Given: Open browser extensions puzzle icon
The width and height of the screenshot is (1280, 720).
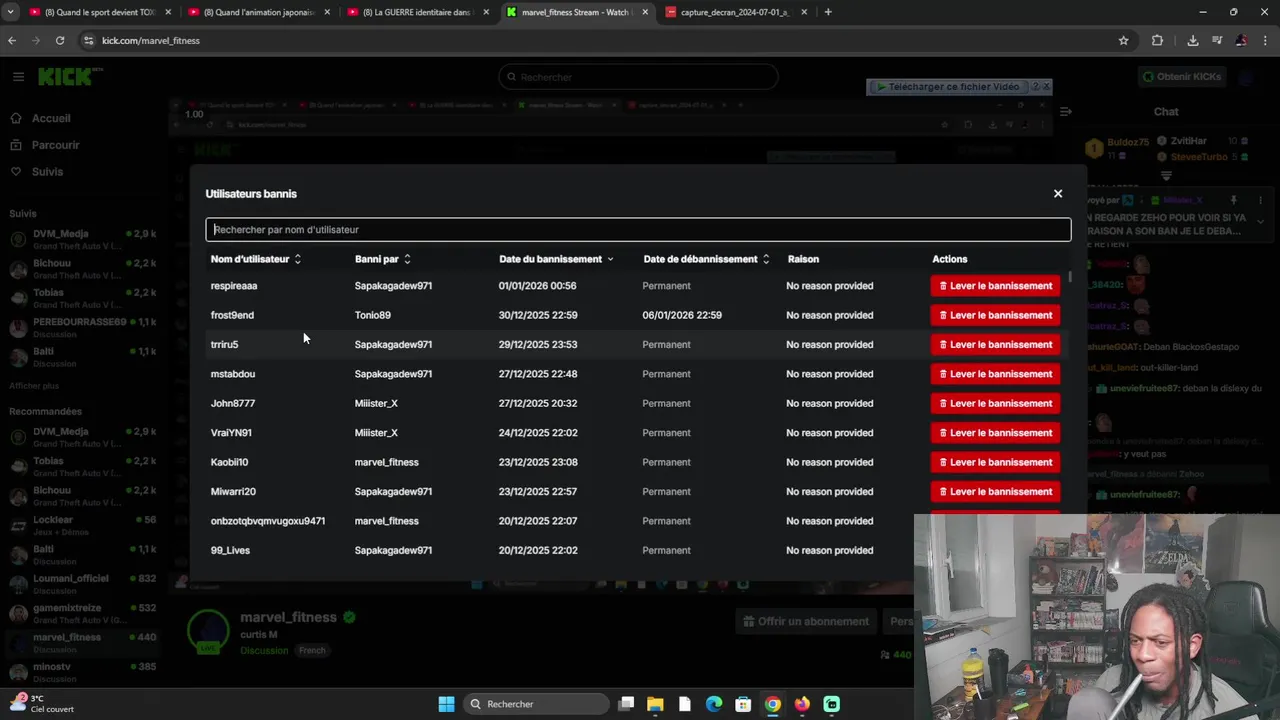Looking at the screenshot, I should [x=1157, y=41].
